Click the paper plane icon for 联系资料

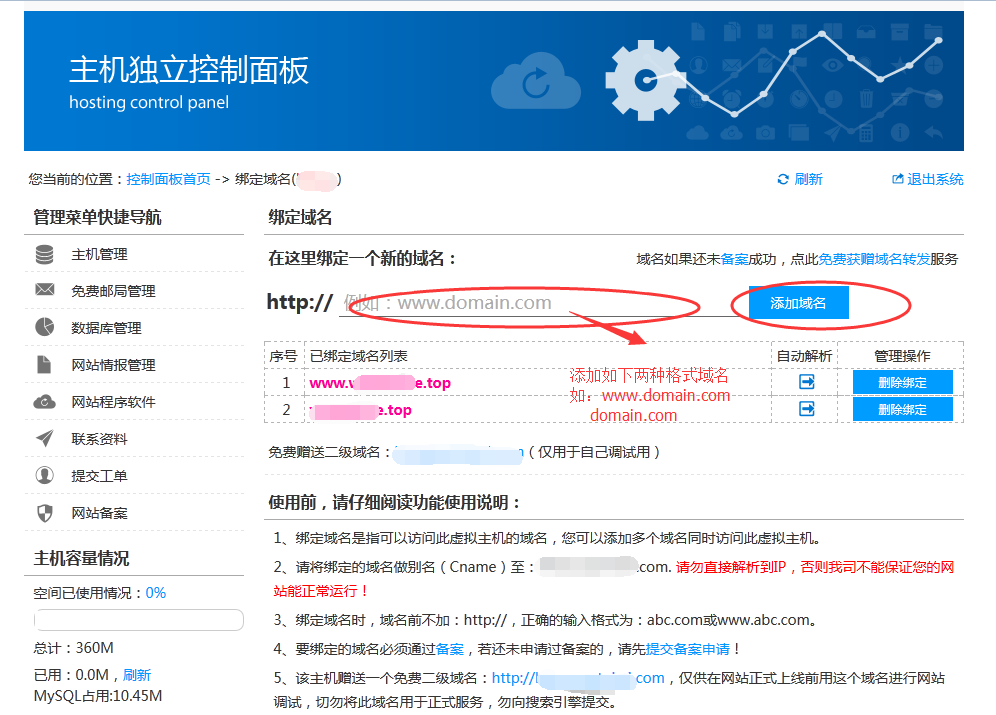pyautogui.click(x=44, y=439)
